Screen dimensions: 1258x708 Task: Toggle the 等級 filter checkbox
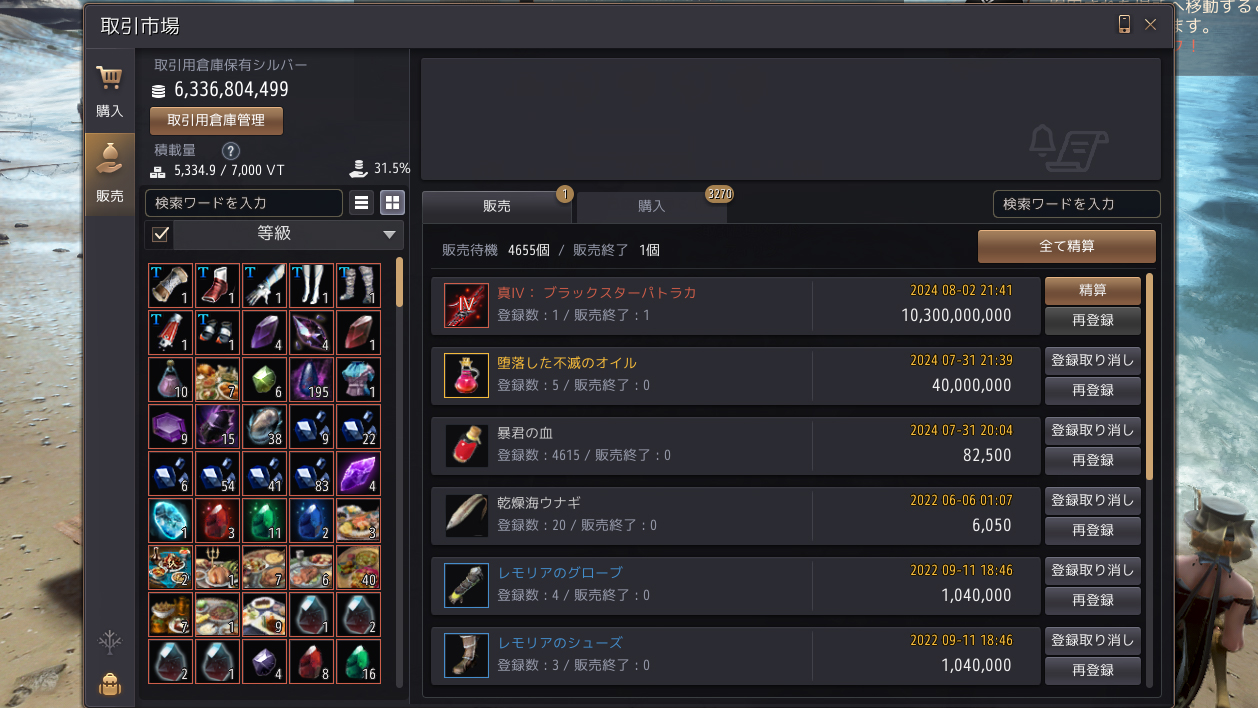(x=159, y=235)
